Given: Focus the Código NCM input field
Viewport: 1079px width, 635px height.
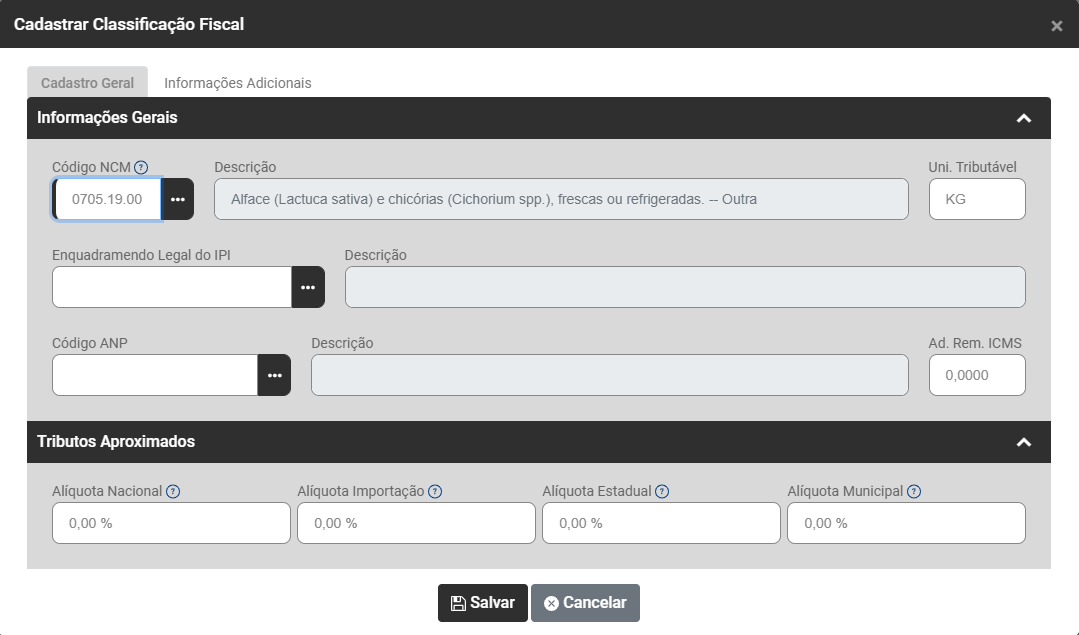Looking at the screenshot, I should tap(108, 199).
